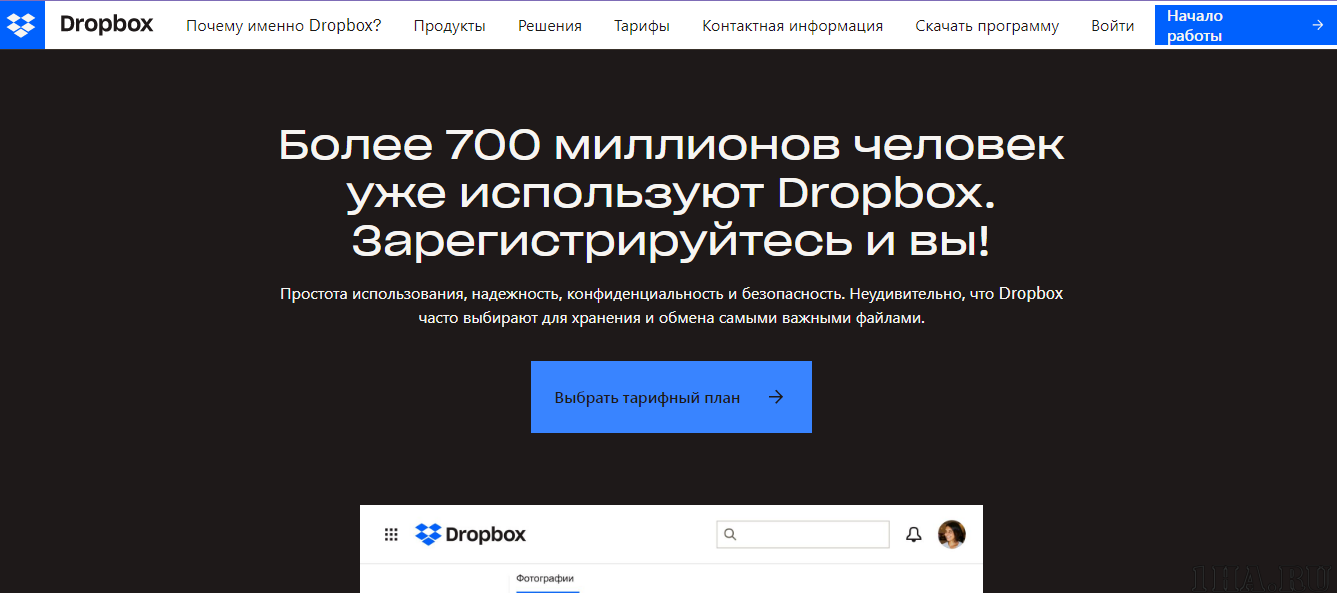Click the Dropbox logo inside the preview window
This screenshot has width=1337, height=593.
[470, 535]
